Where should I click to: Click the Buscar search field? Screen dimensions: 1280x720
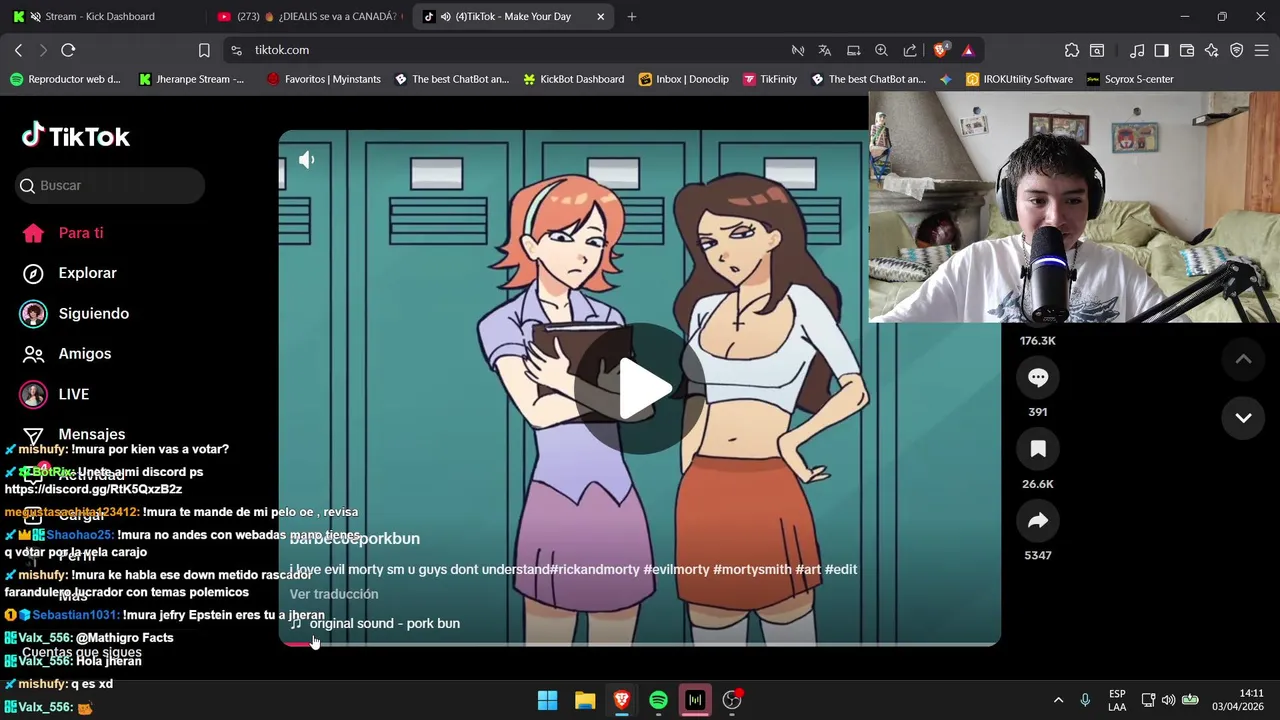110,185
